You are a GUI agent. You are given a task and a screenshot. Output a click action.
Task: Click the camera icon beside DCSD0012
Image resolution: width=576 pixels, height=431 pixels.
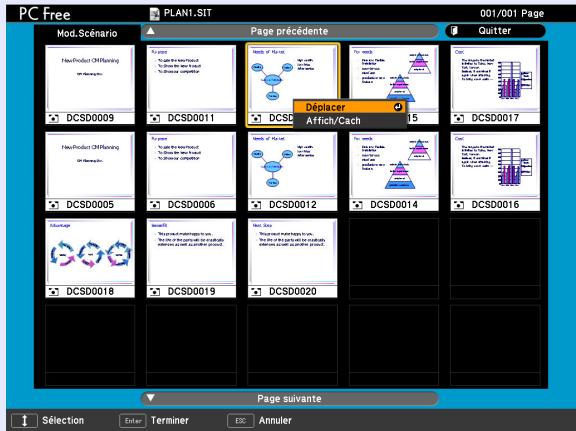click(256, 205)
